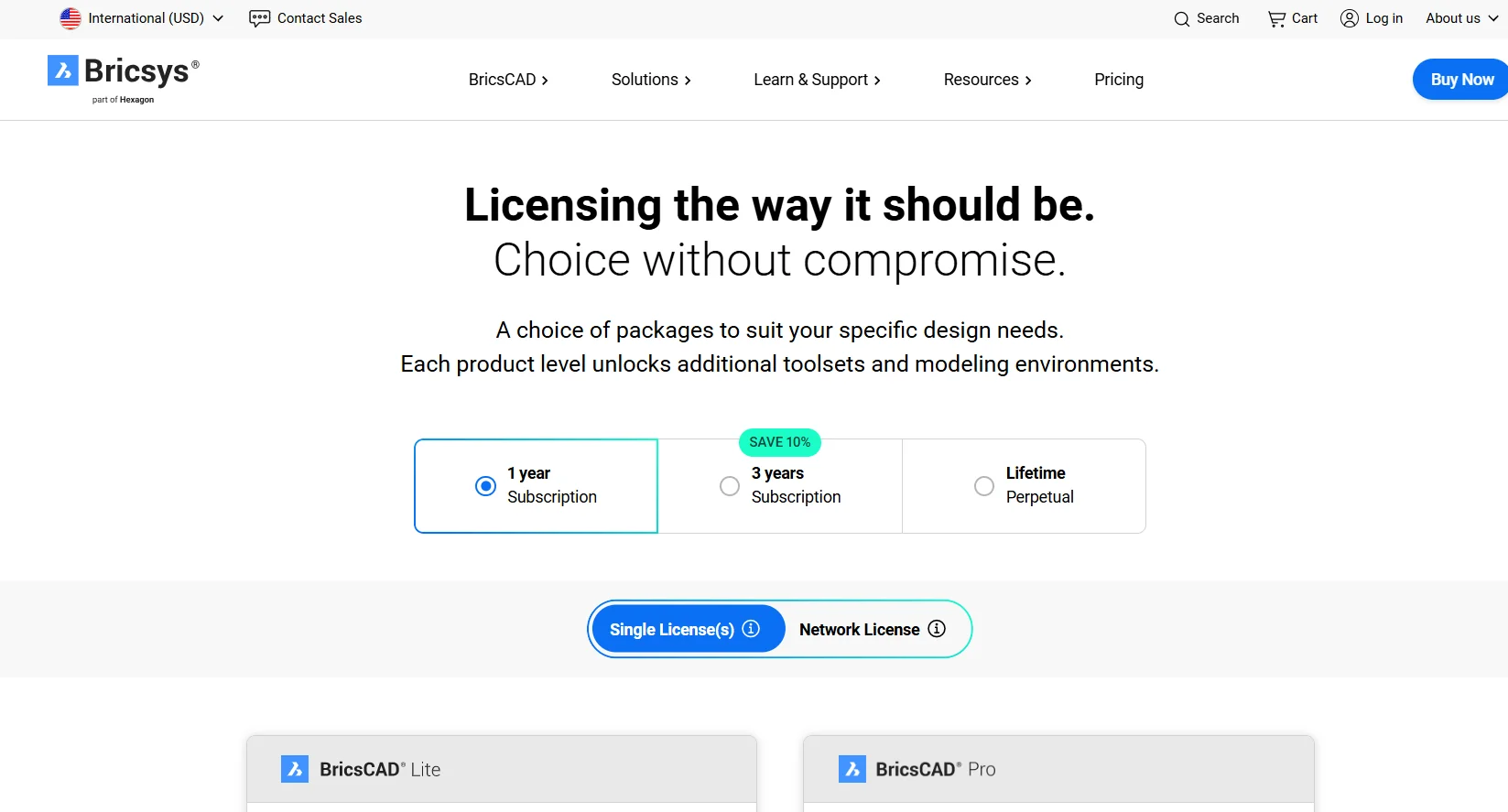1508x812 pixels.
Task: Expand the About us dropdown
Action: (1461, 18)
